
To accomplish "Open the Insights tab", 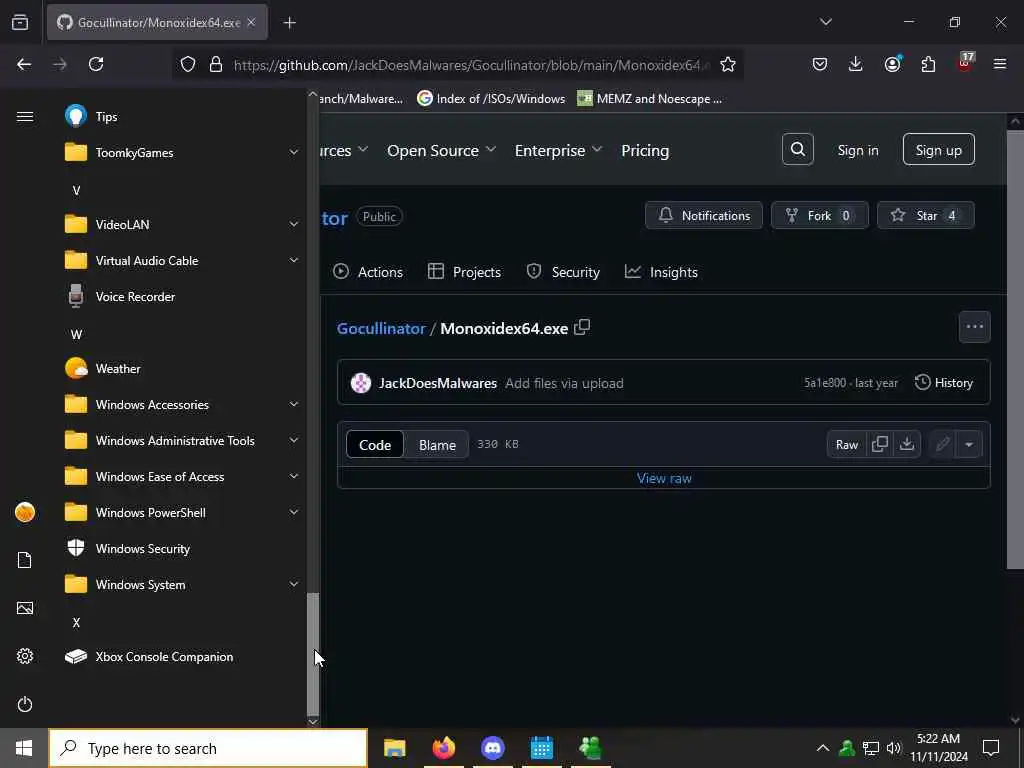I will tap(661, 272).
